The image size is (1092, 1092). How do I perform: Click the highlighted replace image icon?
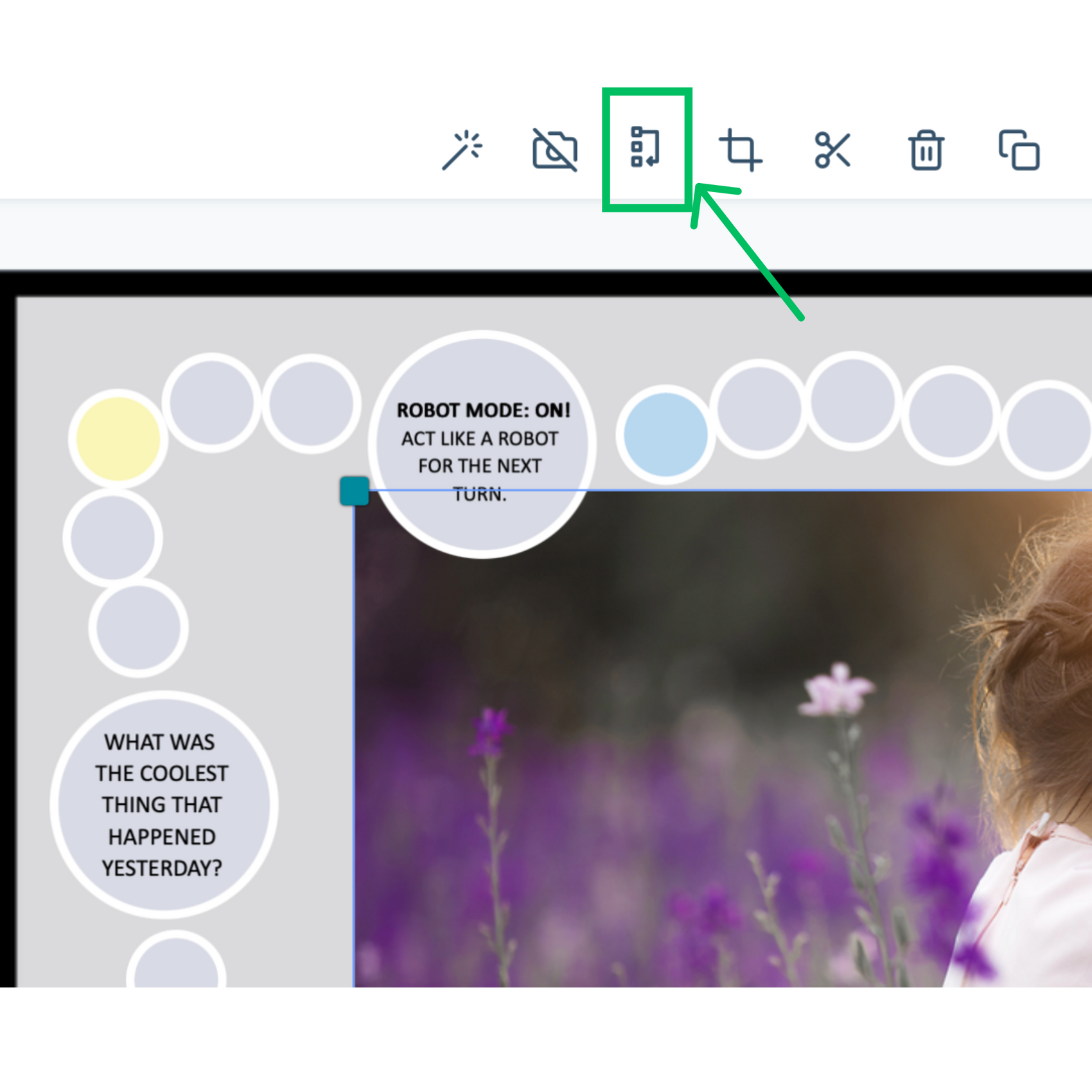[x=646, y=147]
